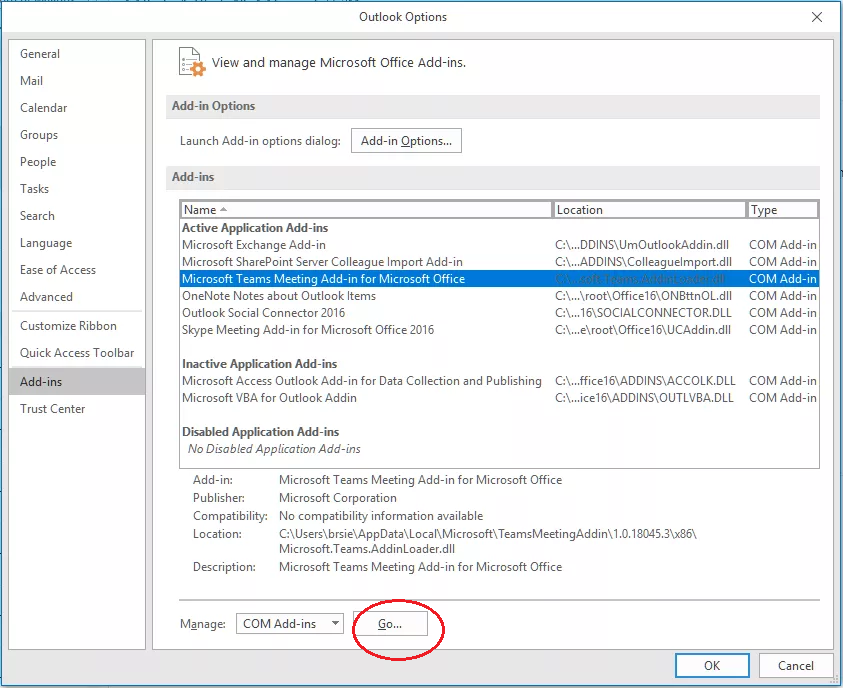Click the Go... button
The image size is (843, 688).
390,624
